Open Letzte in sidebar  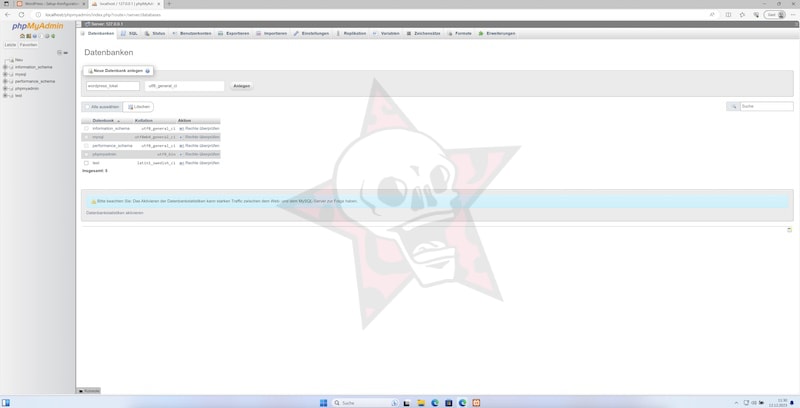tap(10, 45)
